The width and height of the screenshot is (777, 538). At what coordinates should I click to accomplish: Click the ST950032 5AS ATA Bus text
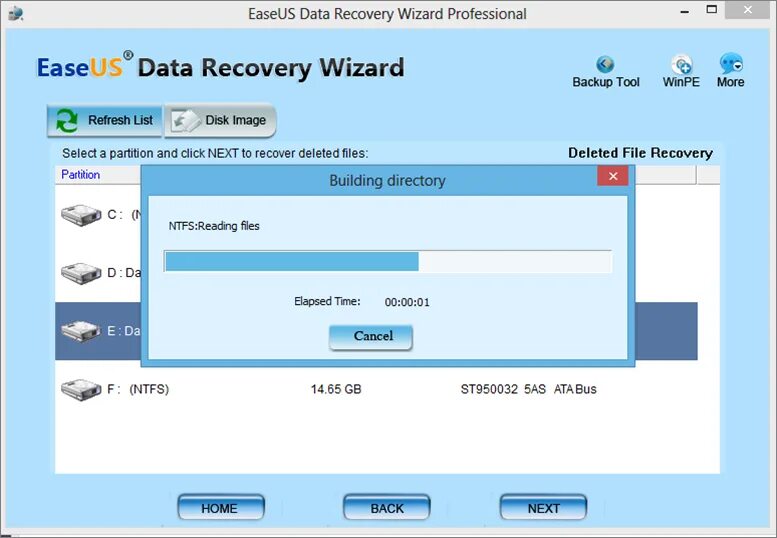(529, 389)
